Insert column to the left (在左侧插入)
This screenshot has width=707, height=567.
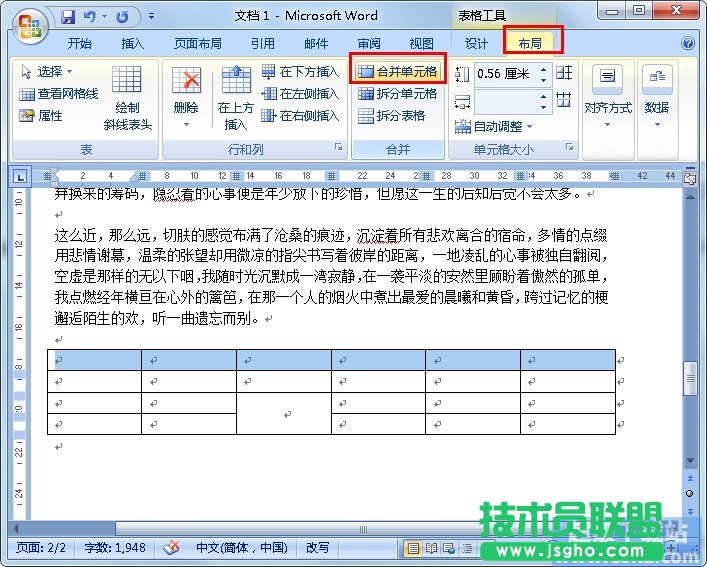pyautogui.click(x=300, y=94)
